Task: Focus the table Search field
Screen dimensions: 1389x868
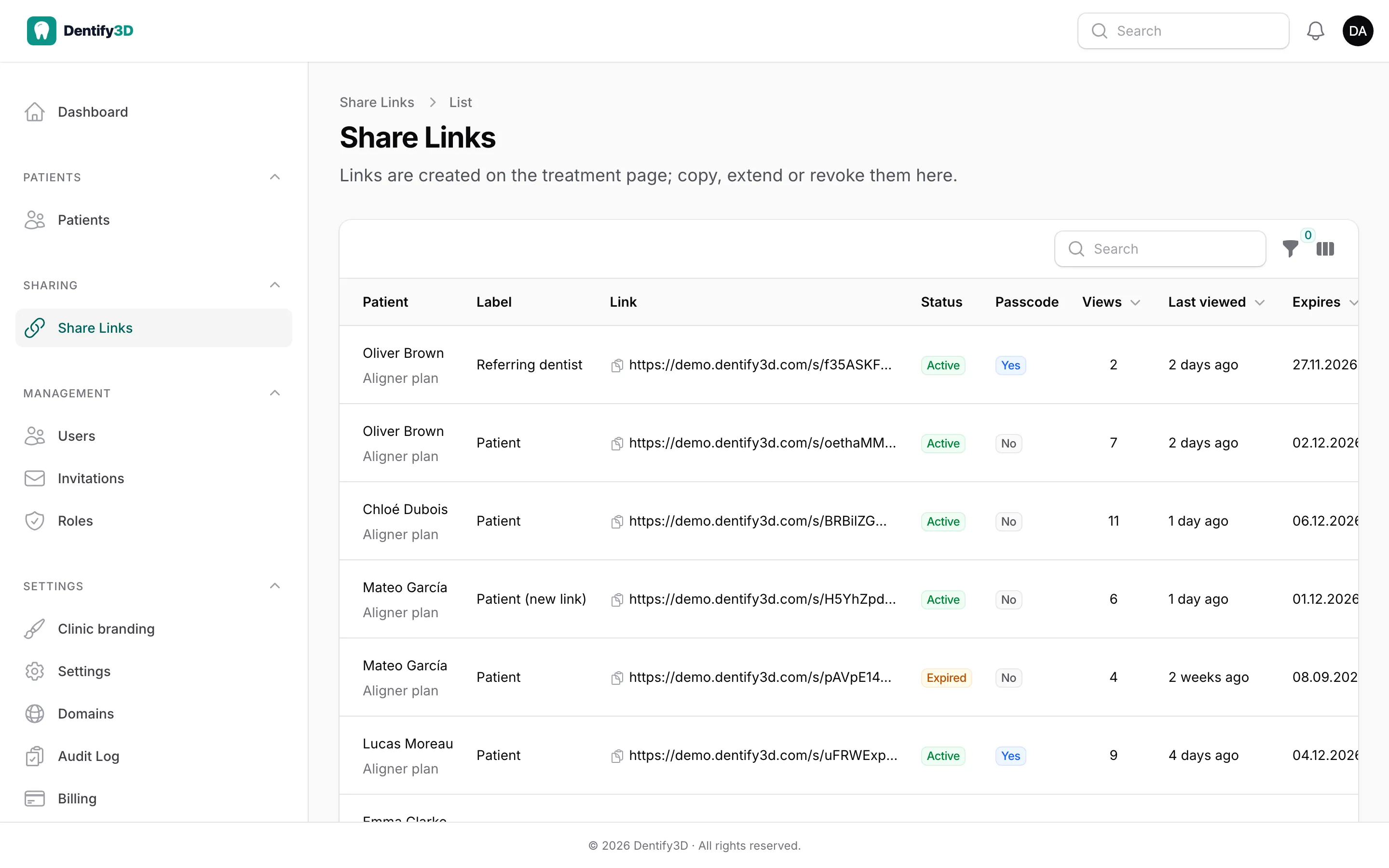Action: [1160, 248]
